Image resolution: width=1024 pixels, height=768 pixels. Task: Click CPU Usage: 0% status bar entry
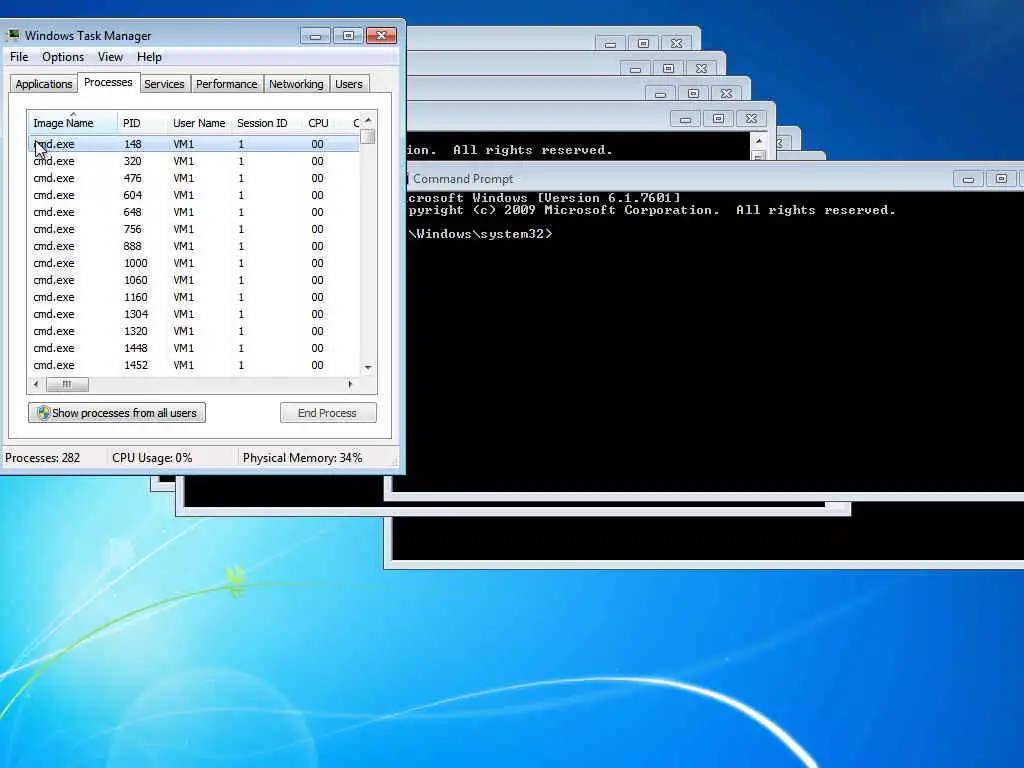pos(152,458)
